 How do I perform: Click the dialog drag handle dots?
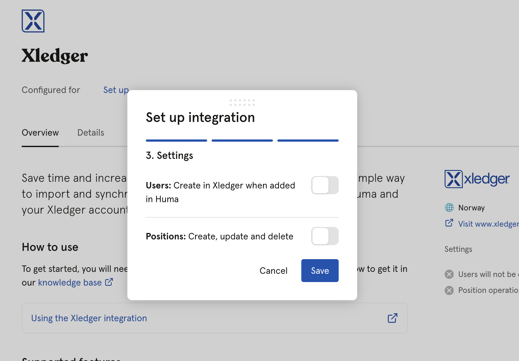click(242, 102)
